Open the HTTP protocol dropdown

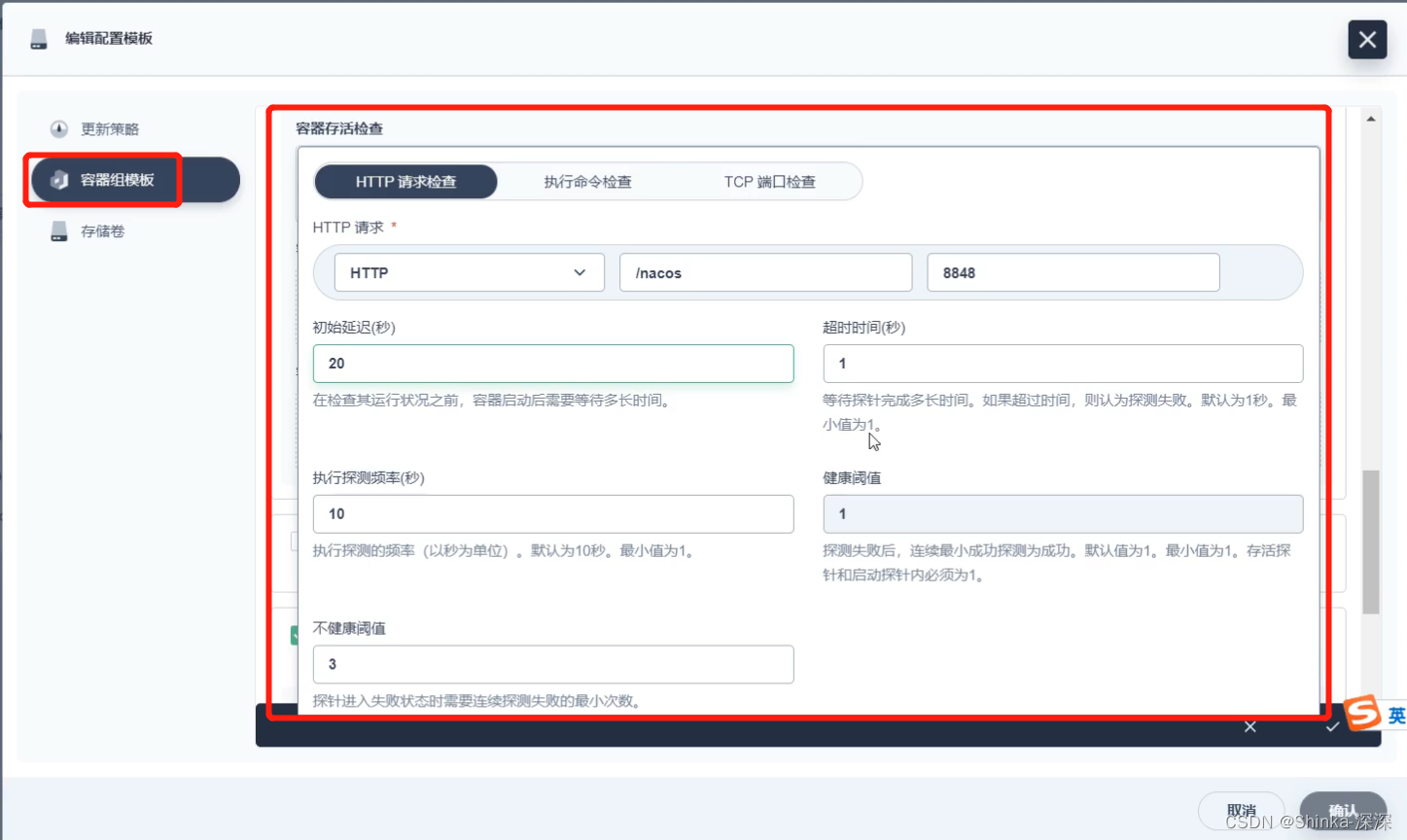coord(470,273)
